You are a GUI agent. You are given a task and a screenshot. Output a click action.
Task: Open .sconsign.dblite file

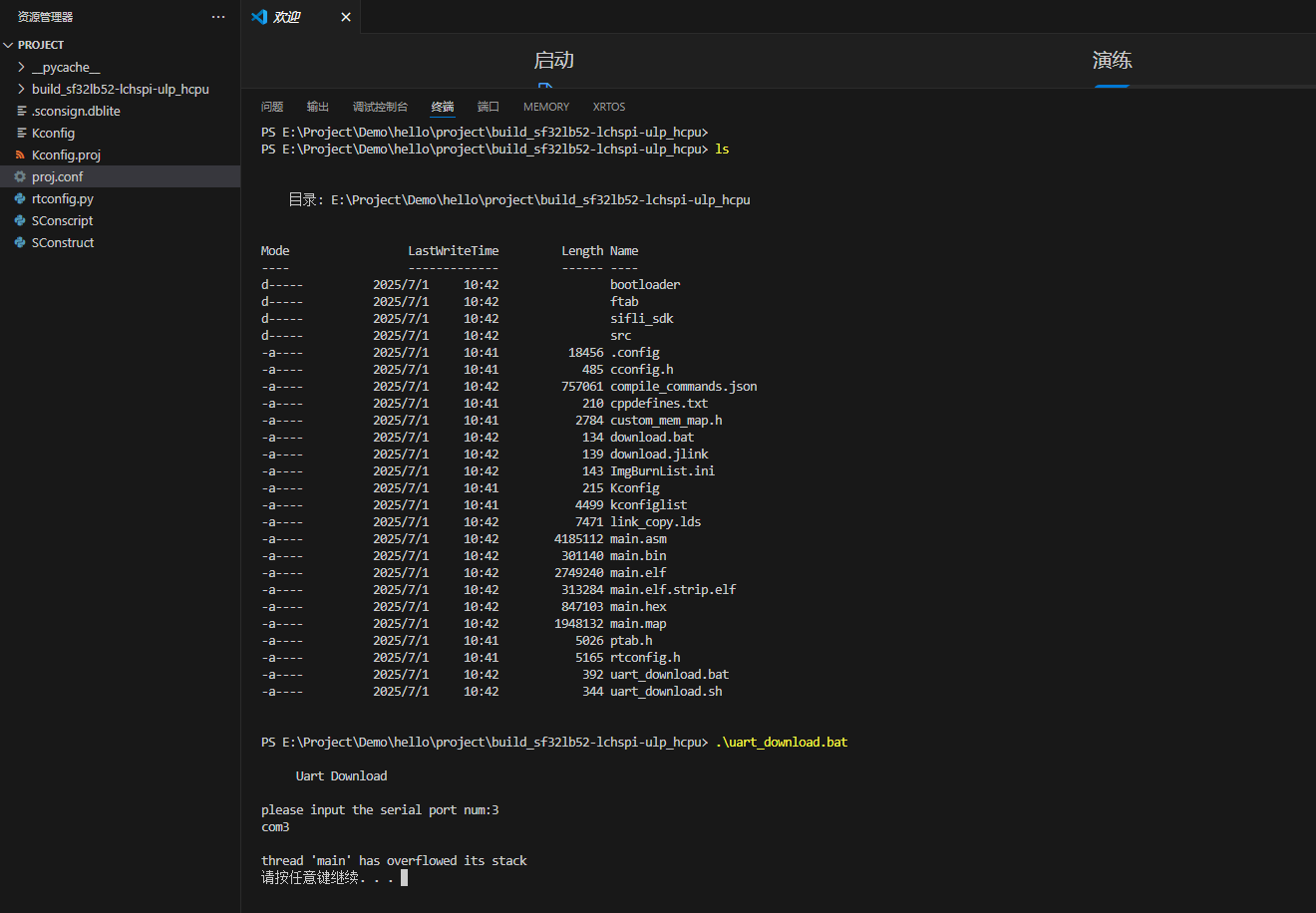tap(120, 111)
